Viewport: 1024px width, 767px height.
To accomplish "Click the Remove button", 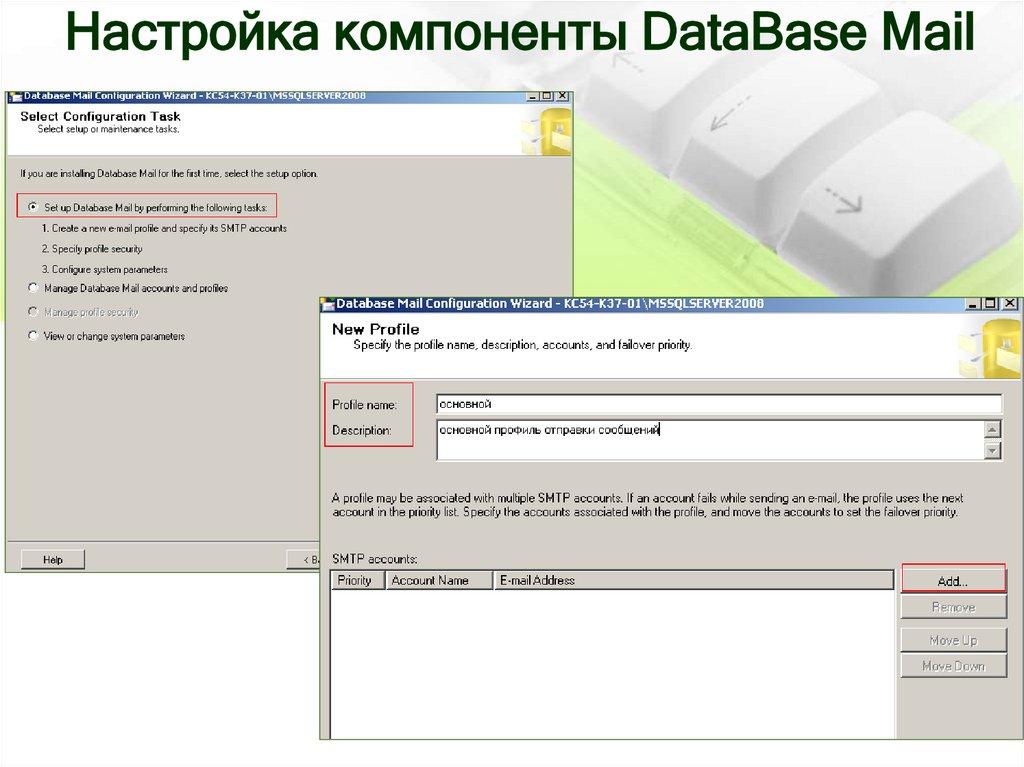I will [x=952, y=607].
